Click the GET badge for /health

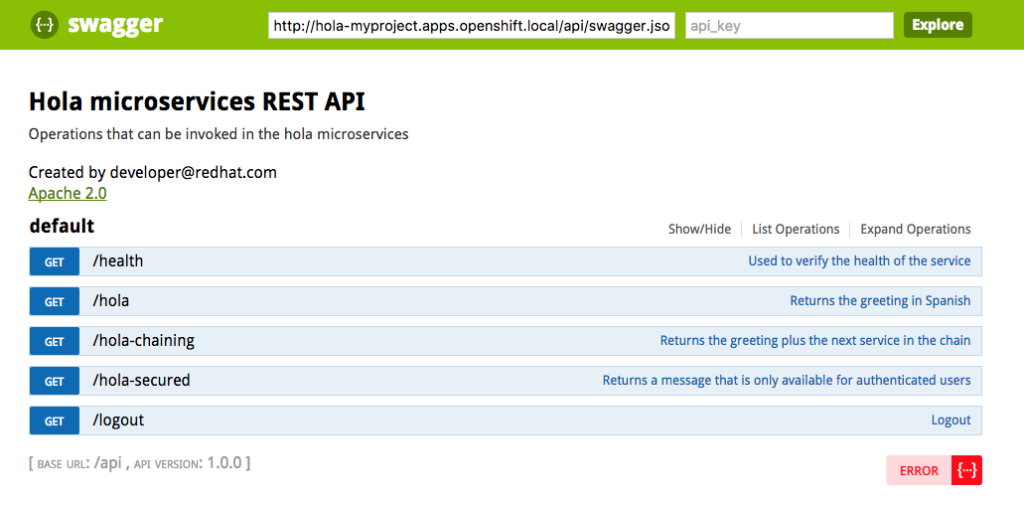tap(54, 262)
